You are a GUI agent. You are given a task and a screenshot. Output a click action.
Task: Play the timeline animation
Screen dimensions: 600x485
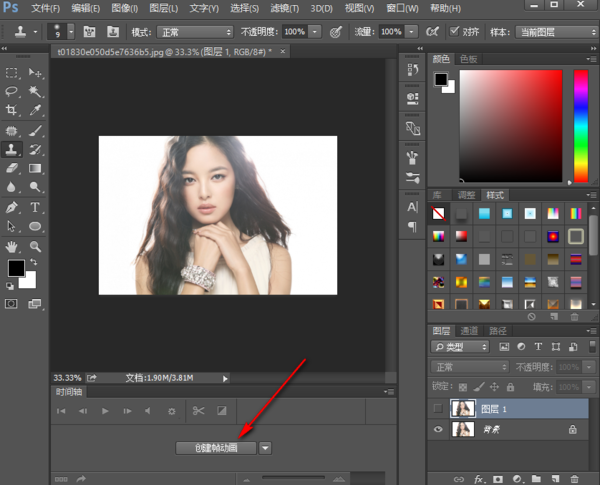tap(105, 411)
